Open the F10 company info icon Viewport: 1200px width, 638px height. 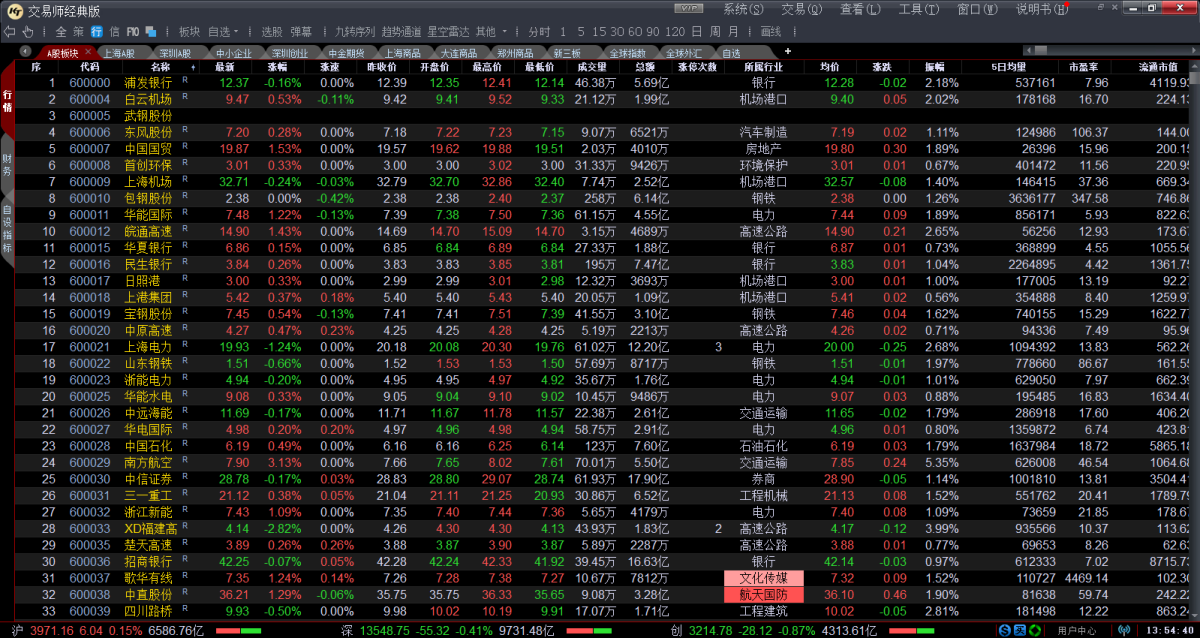click(133, 31)
